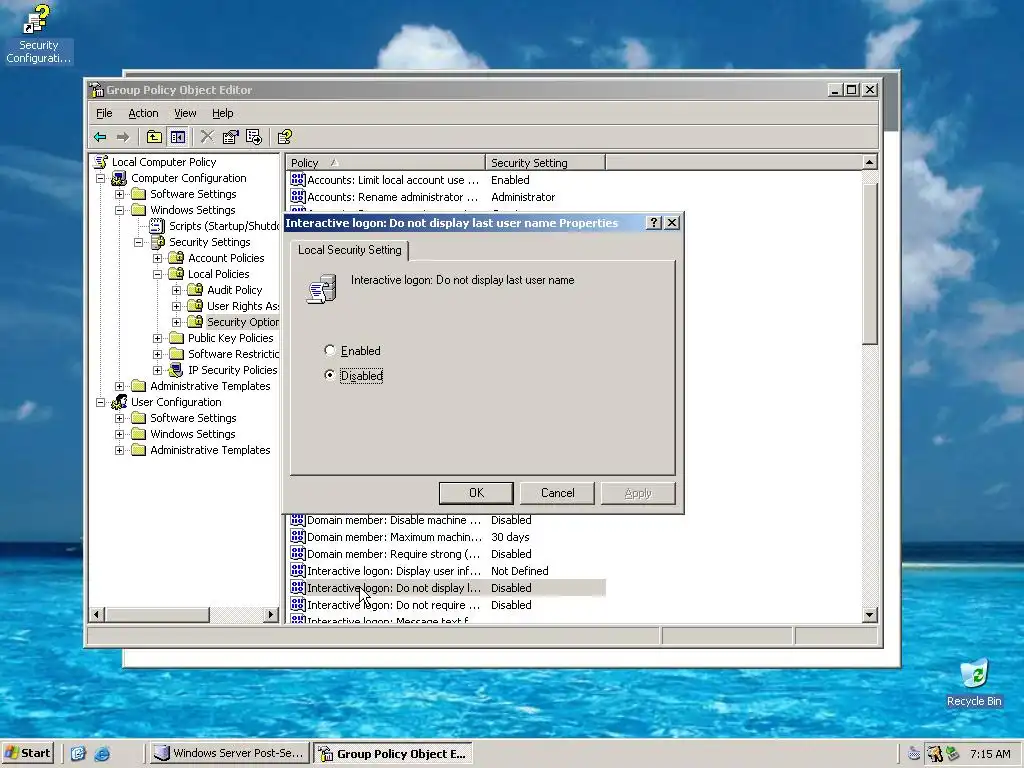1024x768 pixels.
Task: Click OK in the properties dialog
Action: point(476,493)
